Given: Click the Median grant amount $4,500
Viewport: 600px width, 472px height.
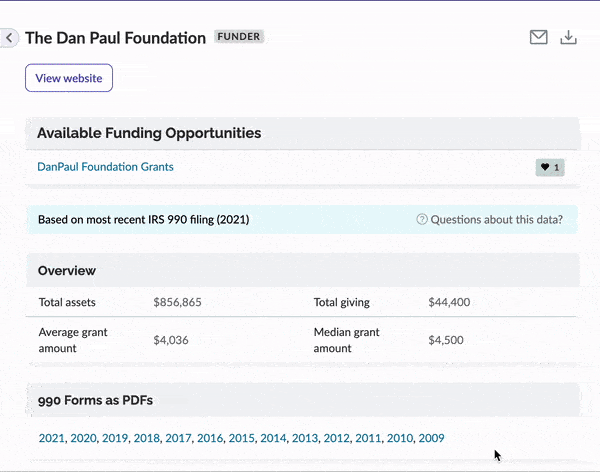Looking at the screenshot, I should click(446, 340).
